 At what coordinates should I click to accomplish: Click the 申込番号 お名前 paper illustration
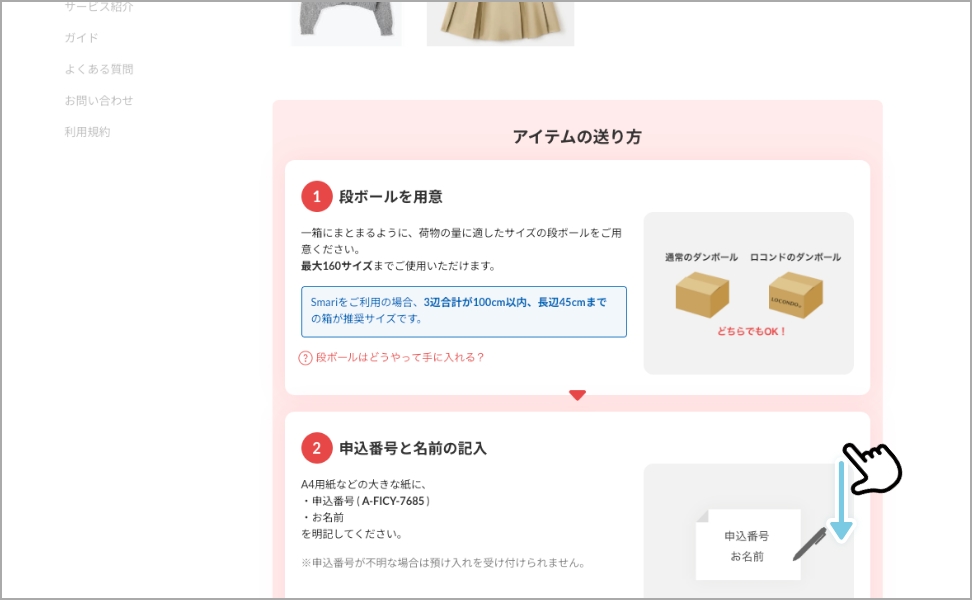(x=748, y=545)
